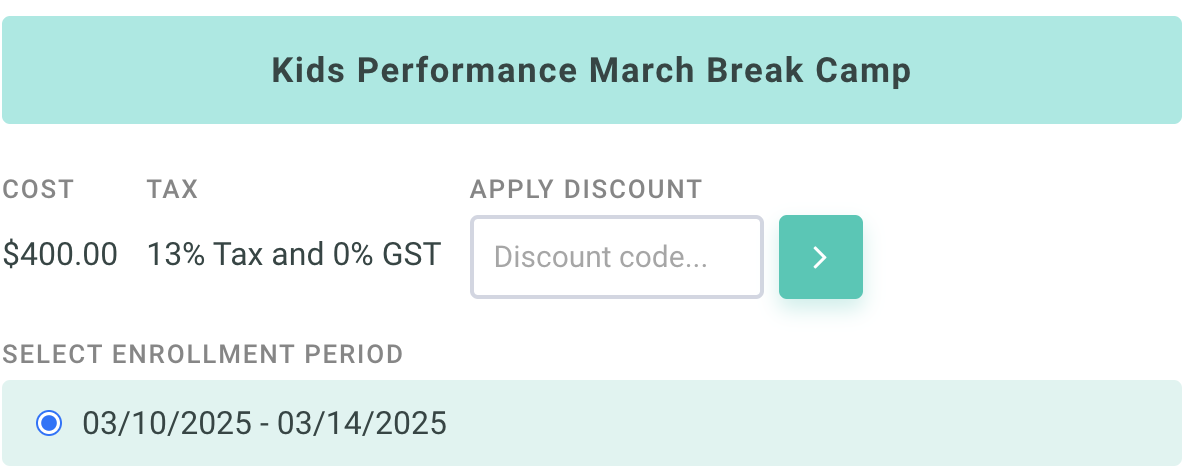The image size is (1196, 468).
Task: Click the $400.00 cost amount
Action: 60,255
